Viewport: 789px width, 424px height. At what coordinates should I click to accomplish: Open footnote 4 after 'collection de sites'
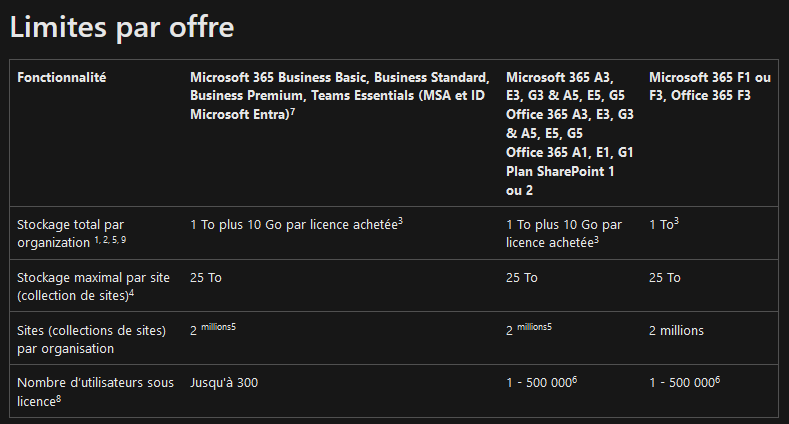(132, 292)
